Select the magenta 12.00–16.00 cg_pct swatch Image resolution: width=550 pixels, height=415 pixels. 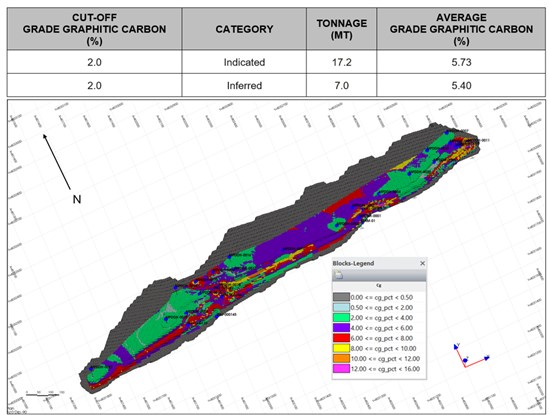(x=341, y=369)
